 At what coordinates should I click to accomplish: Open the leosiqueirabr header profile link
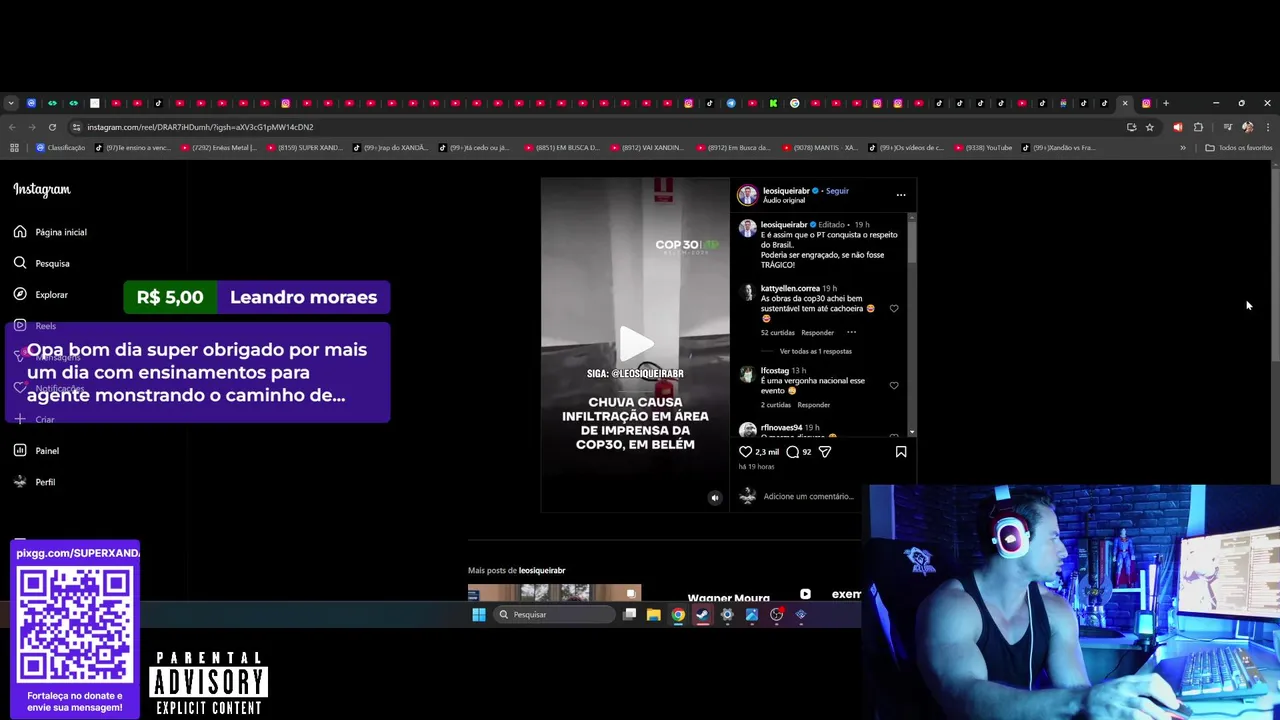coord(785,191)
